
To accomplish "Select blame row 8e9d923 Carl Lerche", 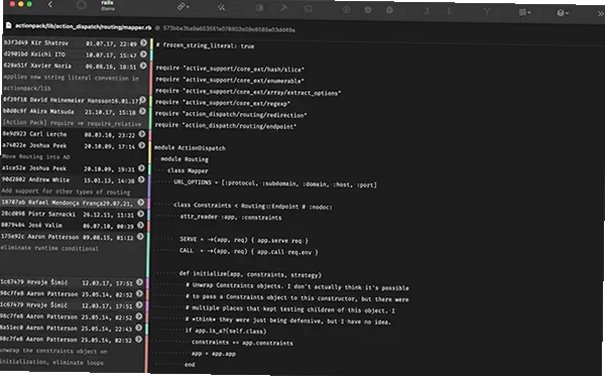I will pos(74,134).
